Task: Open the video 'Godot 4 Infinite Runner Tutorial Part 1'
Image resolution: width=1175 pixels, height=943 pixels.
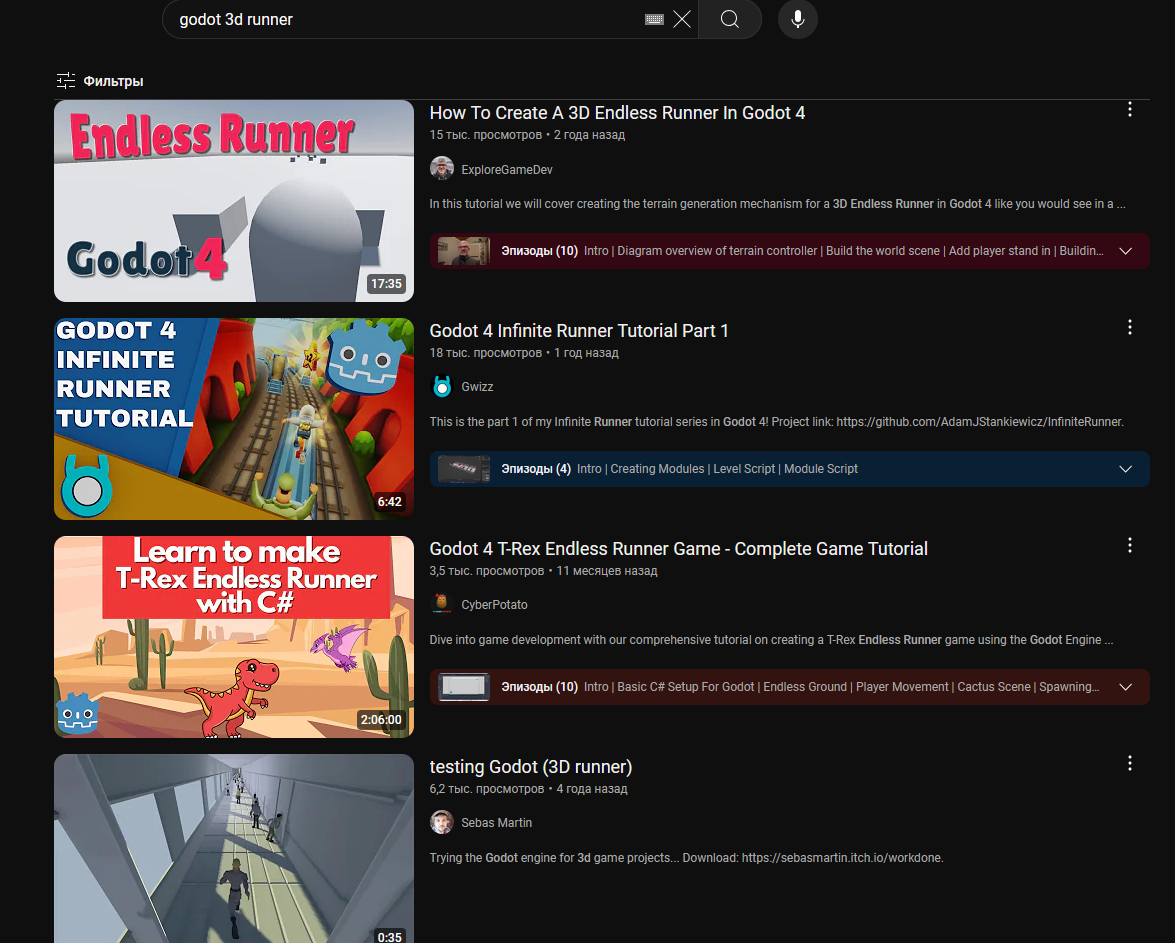Action: (x=579, y=331)
